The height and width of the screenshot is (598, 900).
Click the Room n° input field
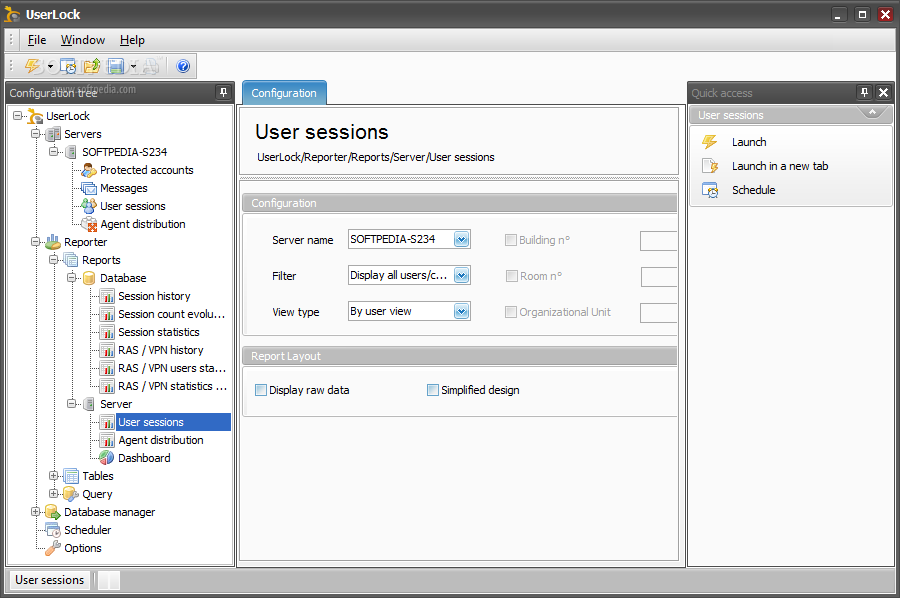(x=659, y=277)
